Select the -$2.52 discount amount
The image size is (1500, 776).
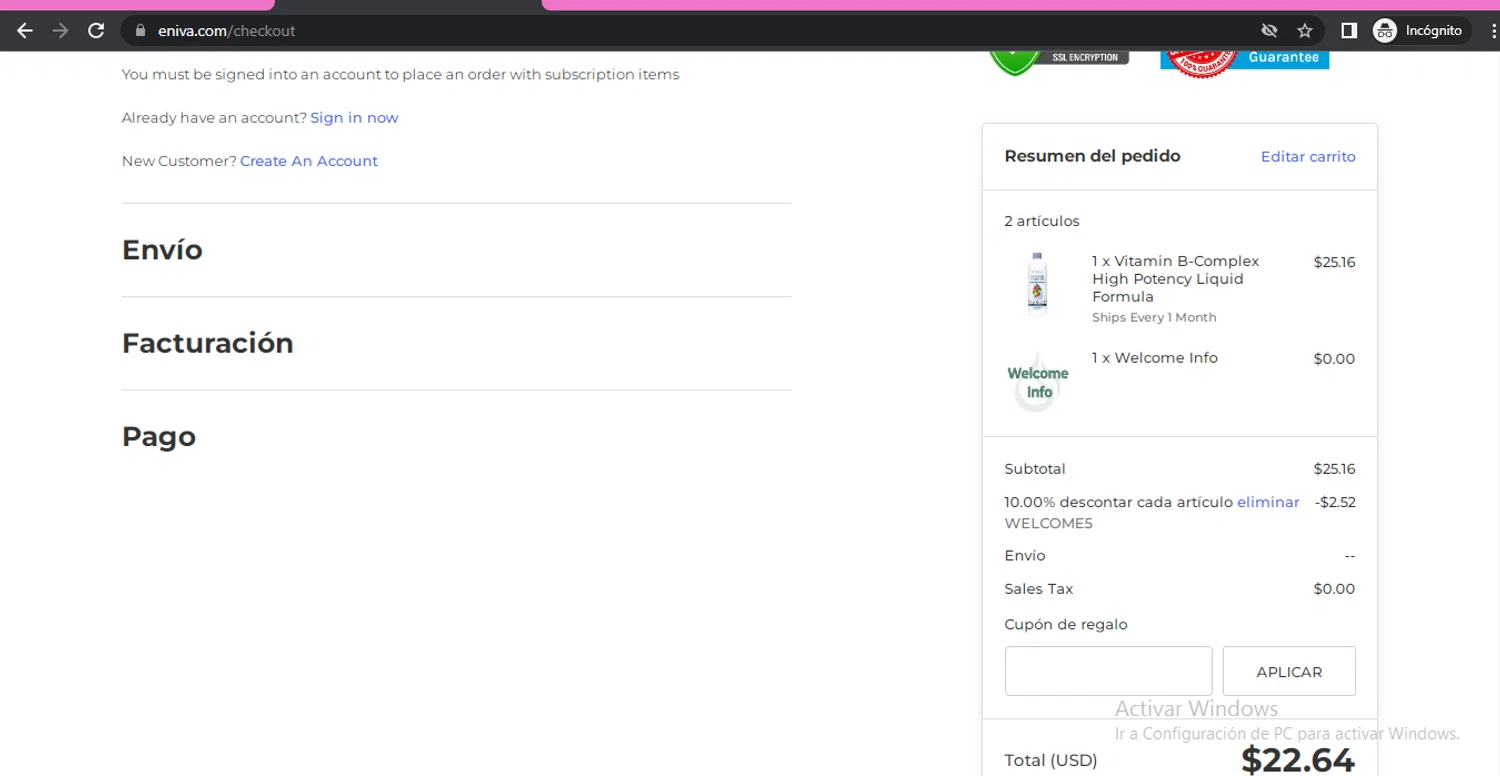(1335, 502)
